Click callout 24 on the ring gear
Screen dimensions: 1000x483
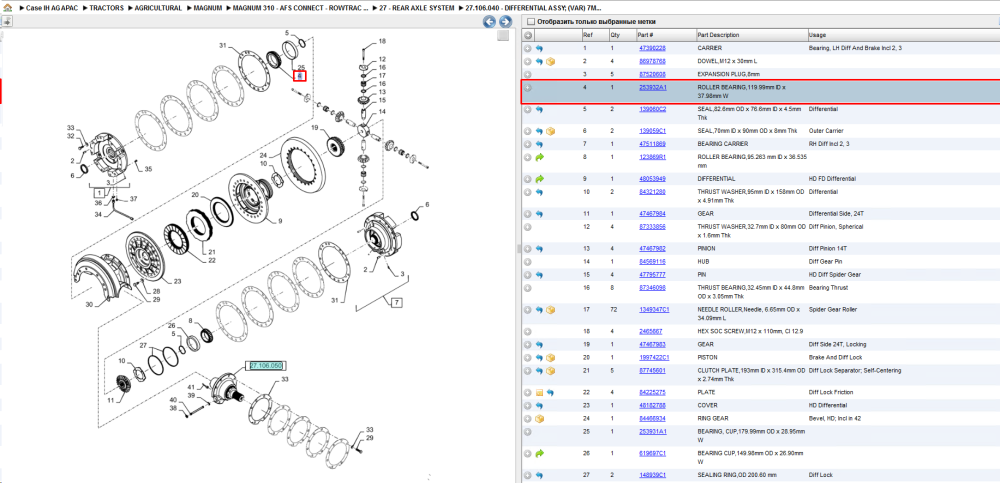(x=262, y=155)
